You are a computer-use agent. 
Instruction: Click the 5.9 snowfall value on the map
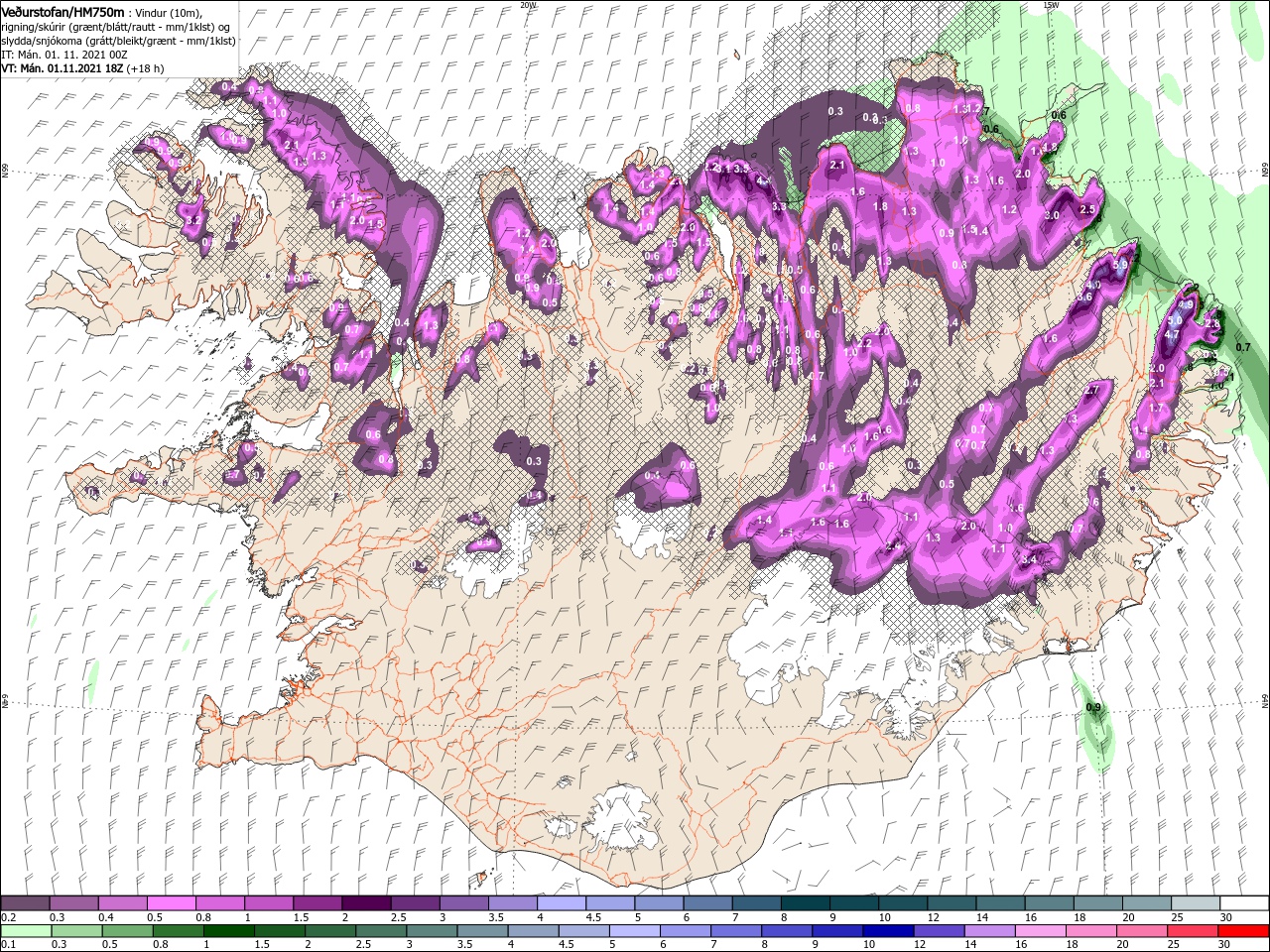point(1122,266)
